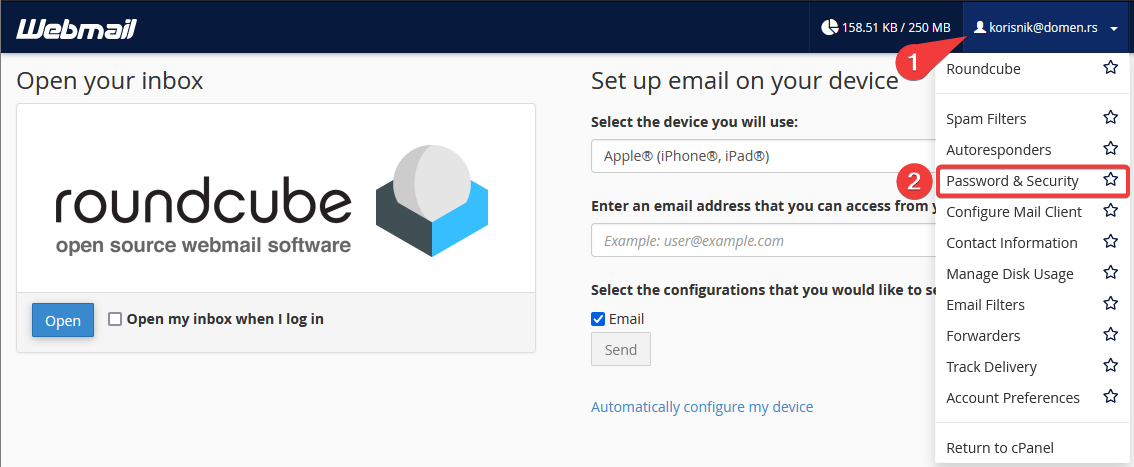Click the star beside Contact Information
1134x467 pixels.
[1110, 241]
